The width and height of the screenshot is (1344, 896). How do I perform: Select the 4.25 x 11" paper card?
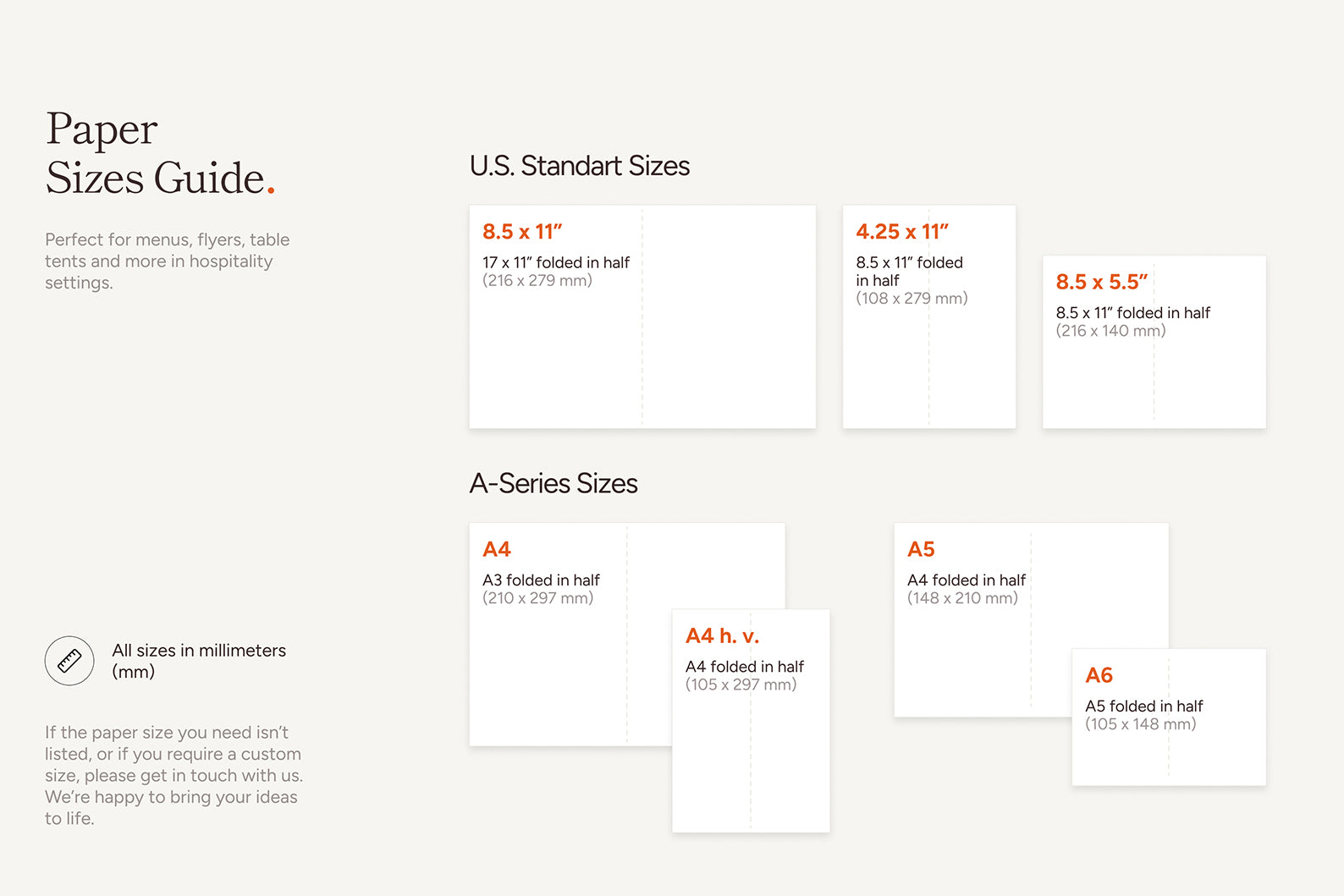[x=929, y=316]
